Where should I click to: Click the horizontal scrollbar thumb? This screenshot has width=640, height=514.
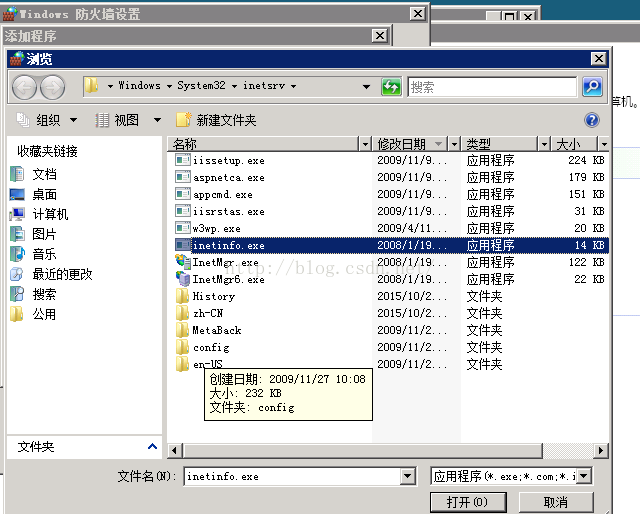pos(363,451)
